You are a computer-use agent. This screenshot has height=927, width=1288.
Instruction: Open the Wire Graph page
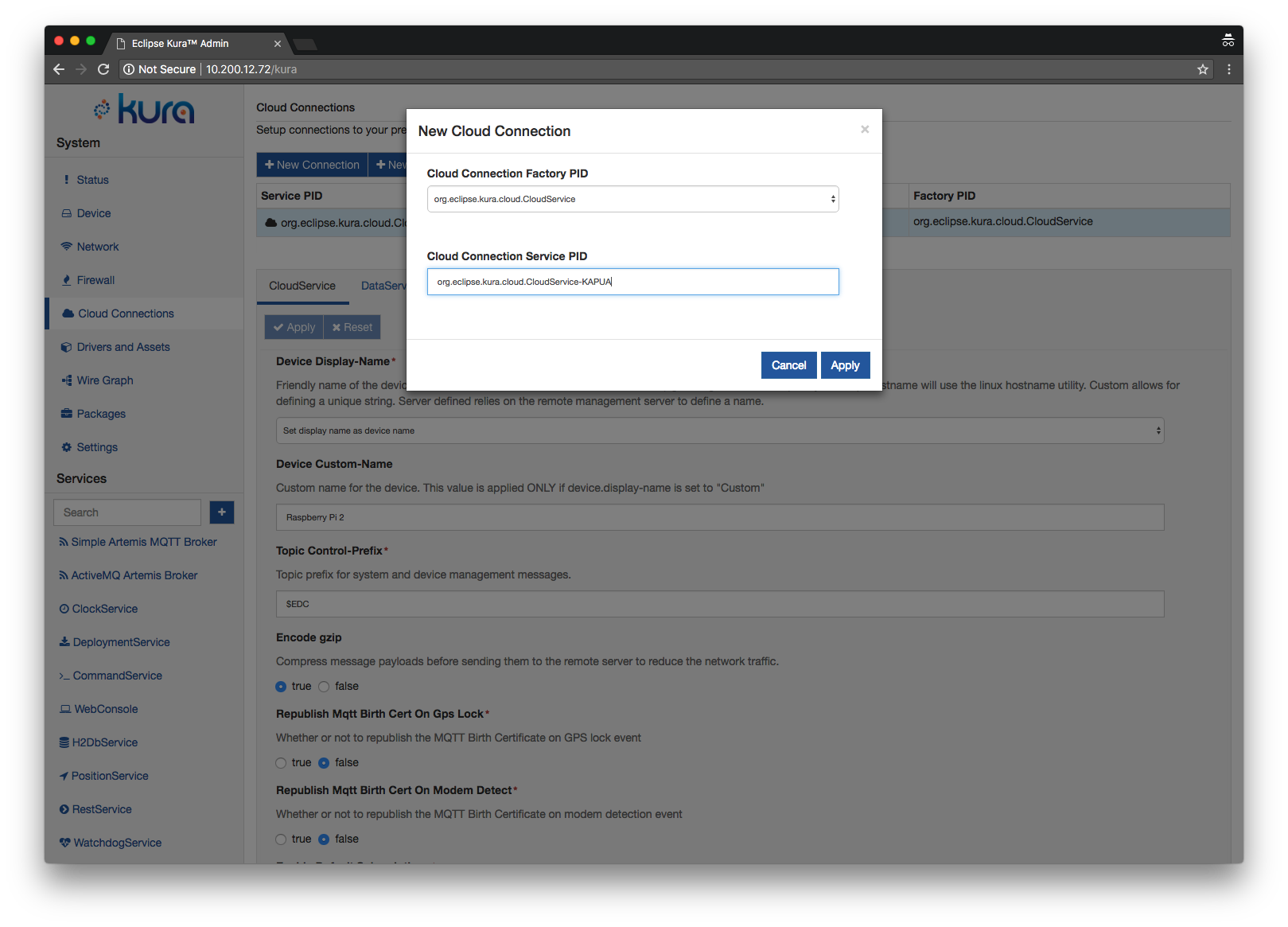[105, 380]
